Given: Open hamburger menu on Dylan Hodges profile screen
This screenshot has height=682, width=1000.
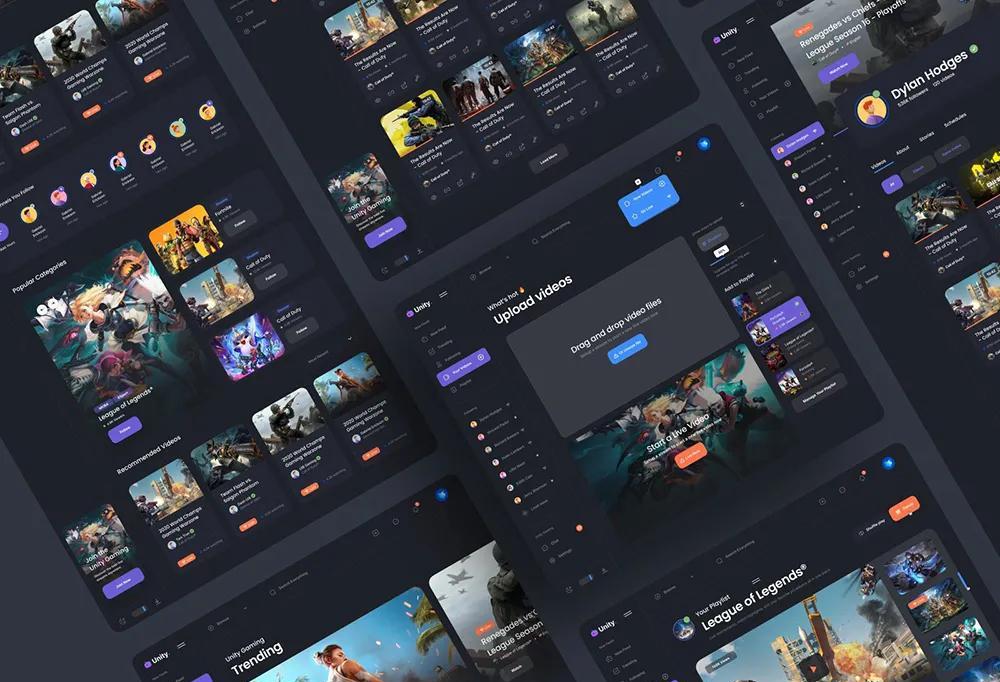Looking at the screenshot, I should 750,20.
